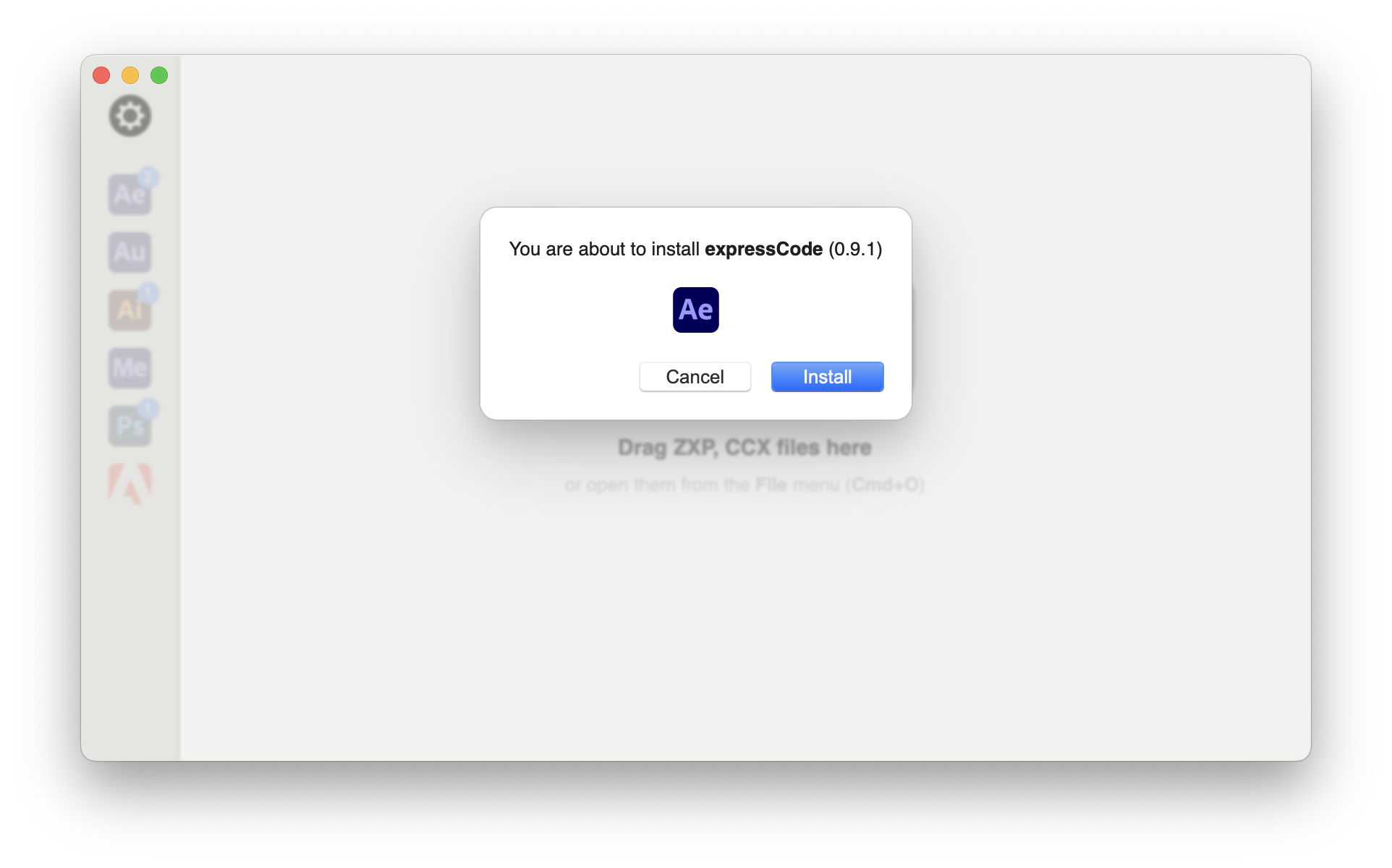Click the Ae icon inside the dialog

point(696,310)
